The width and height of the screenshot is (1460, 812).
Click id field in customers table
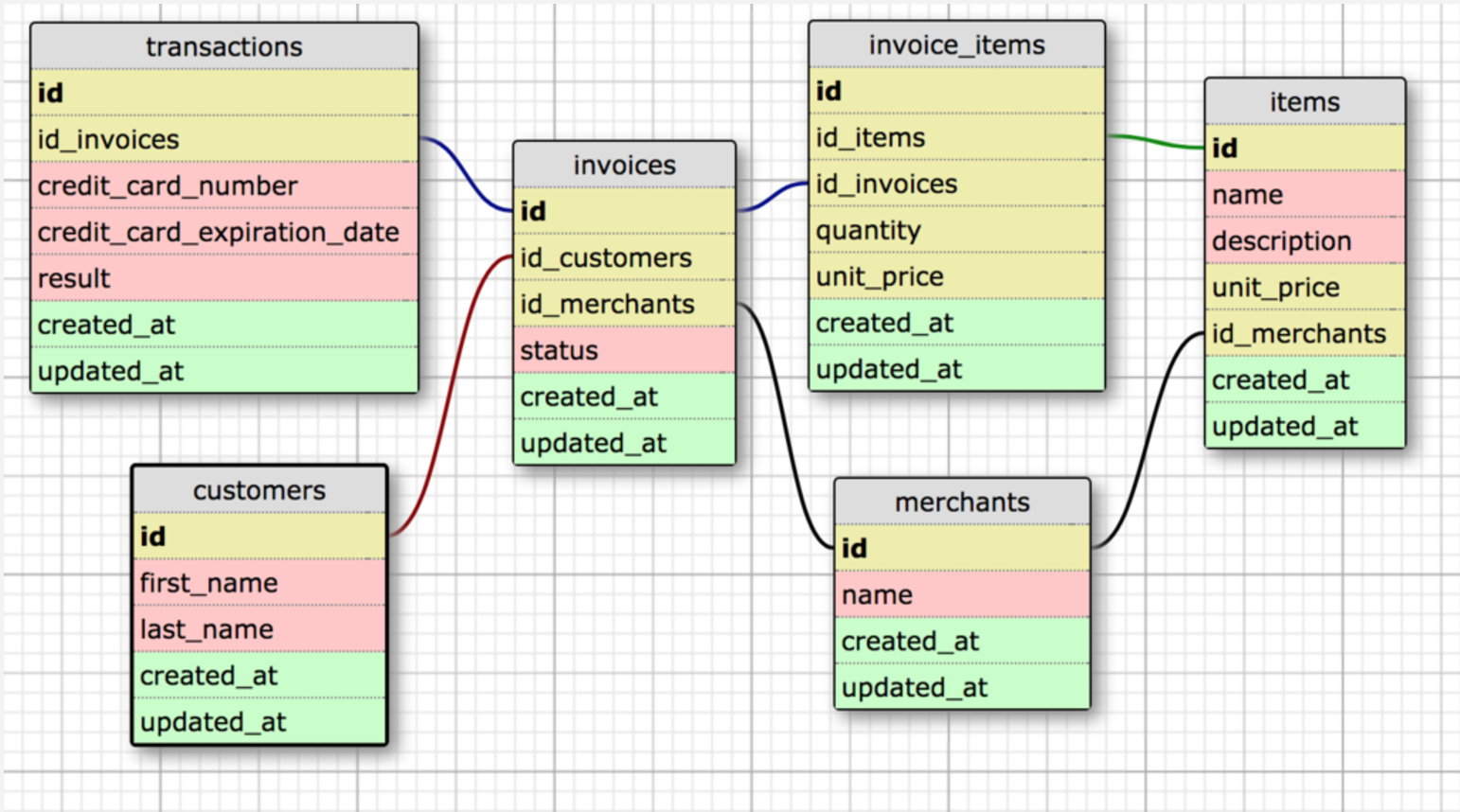(x=259, y=537)
